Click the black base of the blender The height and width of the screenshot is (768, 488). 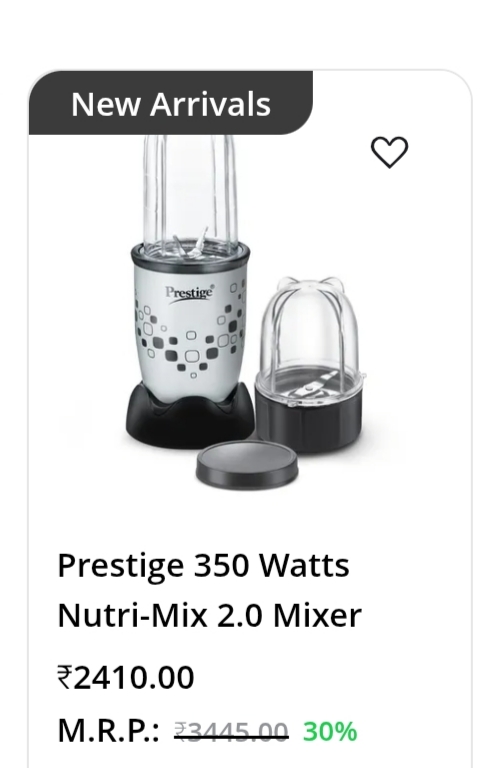190,415
